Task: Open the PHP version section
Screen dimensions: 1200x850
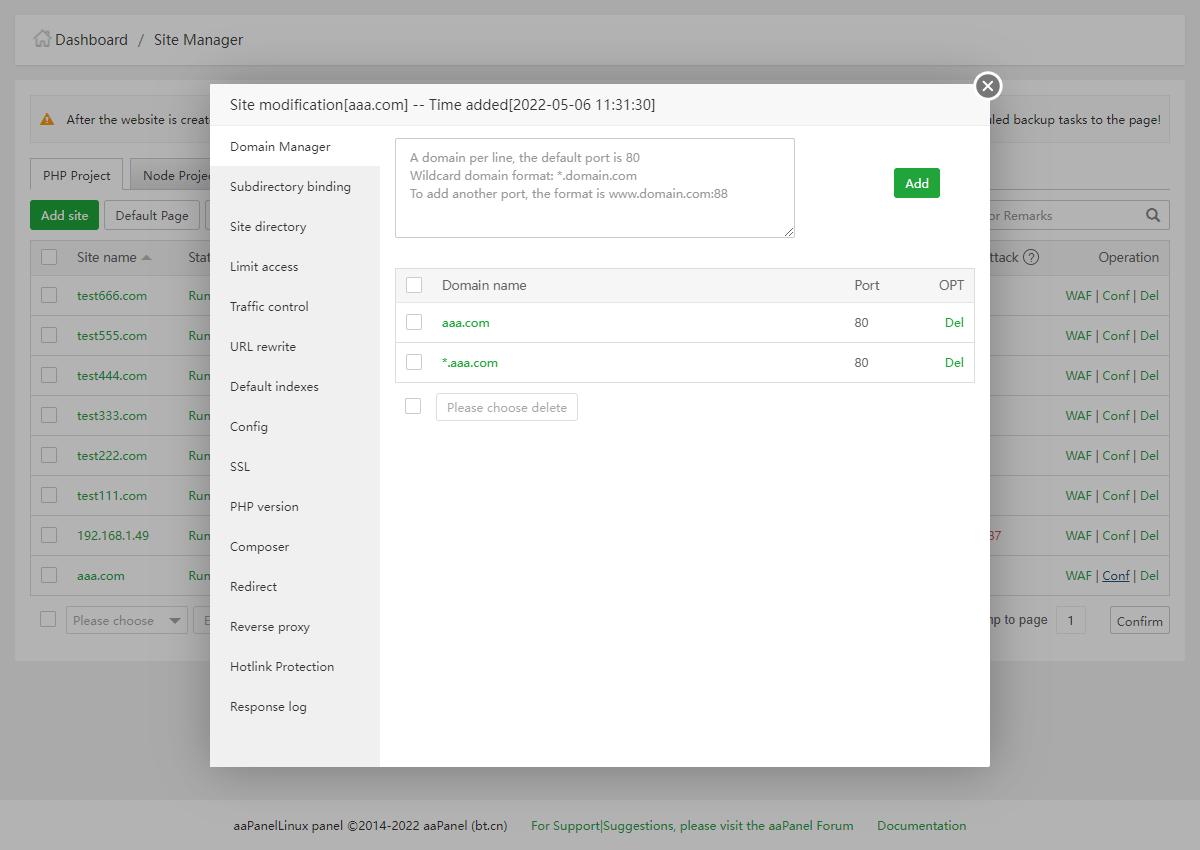Action: pyautogui.click(x=264, y=507)
